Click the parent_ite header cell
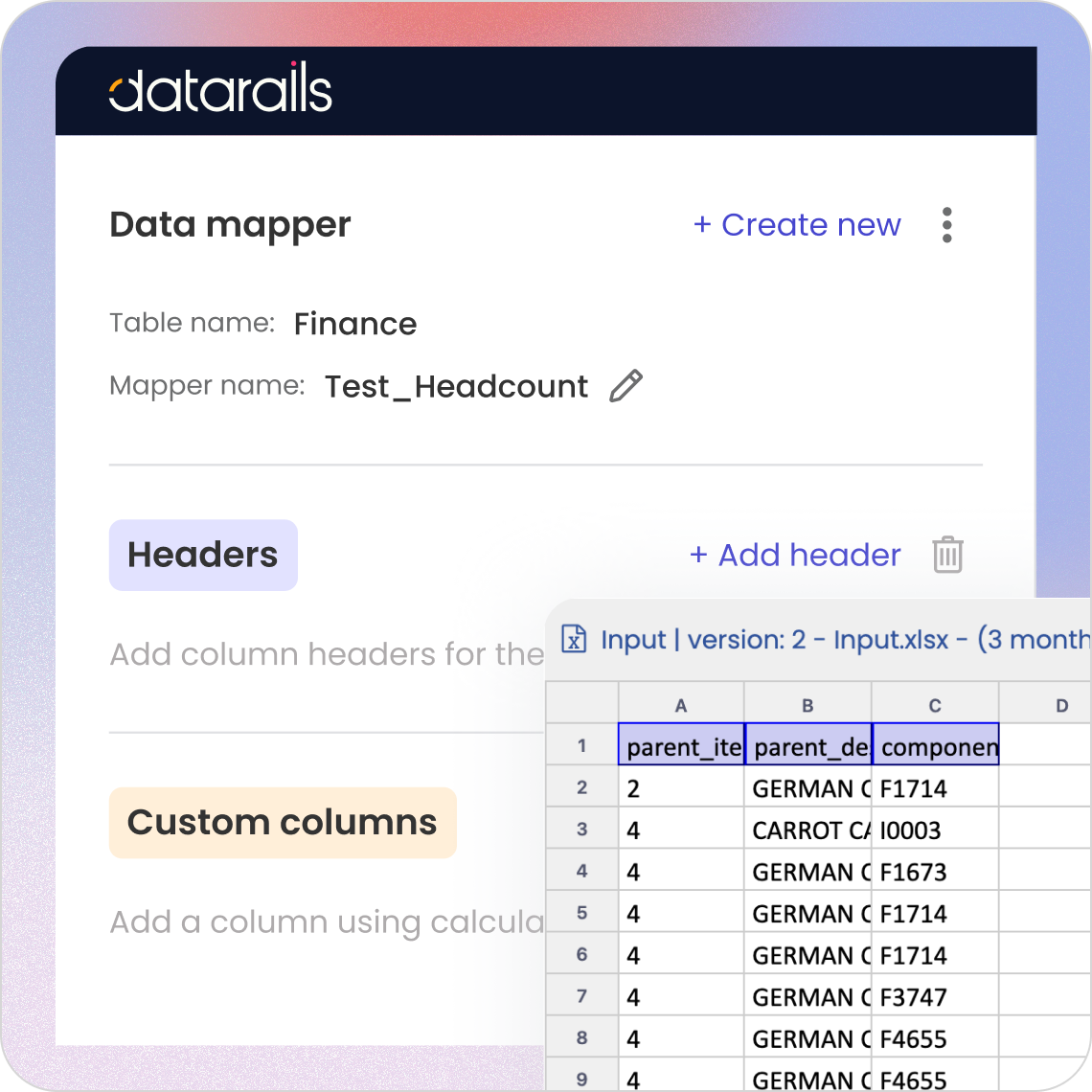The height and width of the screenshot is (1092, 1092). point(682,744)
